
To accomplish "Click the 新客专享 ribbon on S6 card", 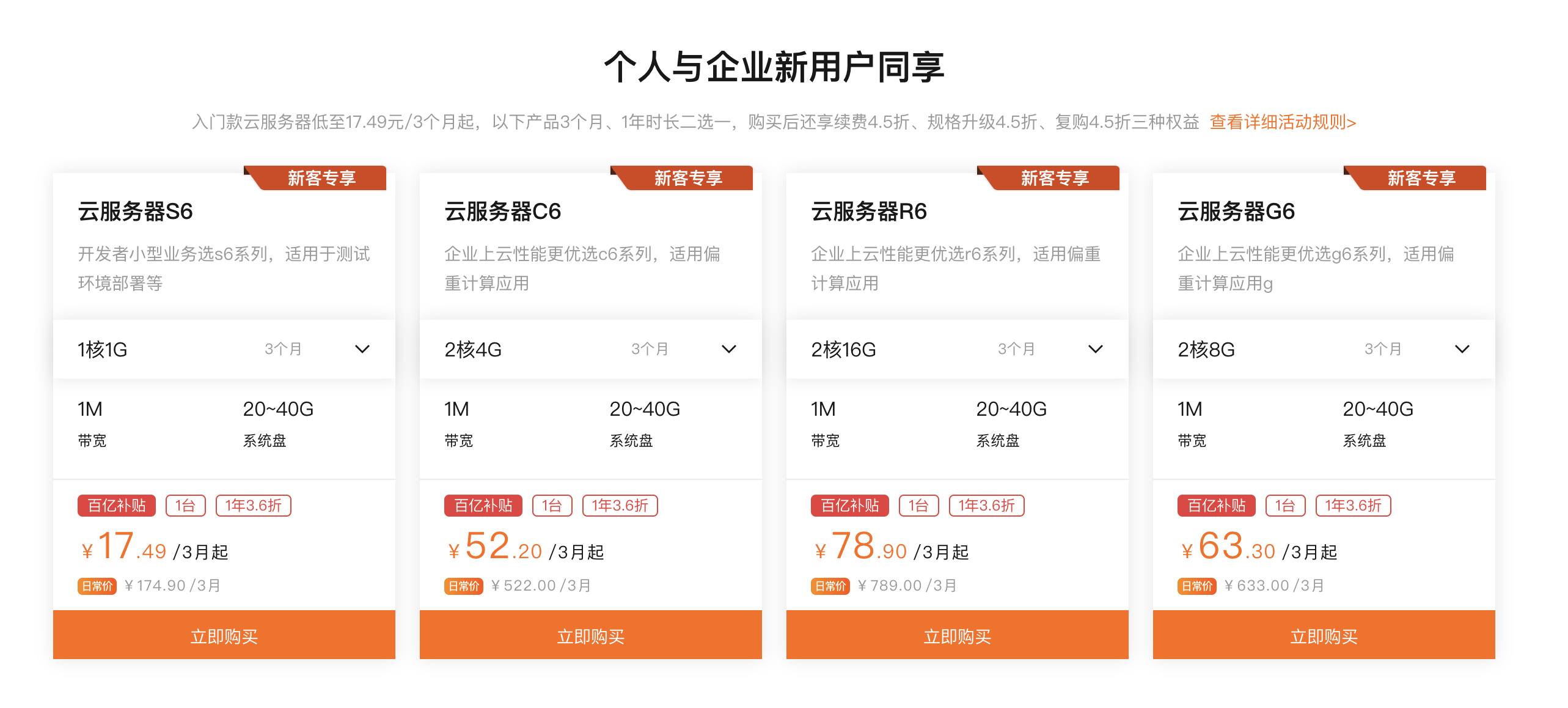I will click(321, 178).
